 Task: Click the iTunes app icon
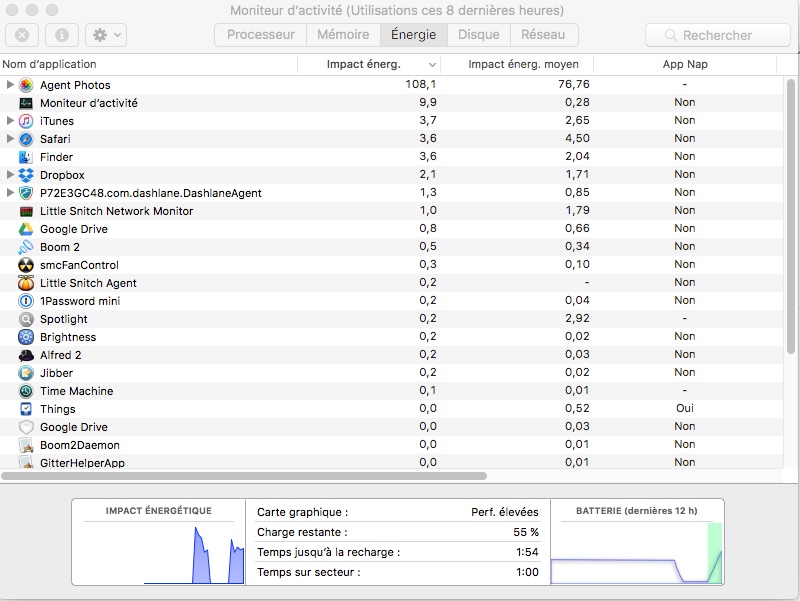pos(26,121)
